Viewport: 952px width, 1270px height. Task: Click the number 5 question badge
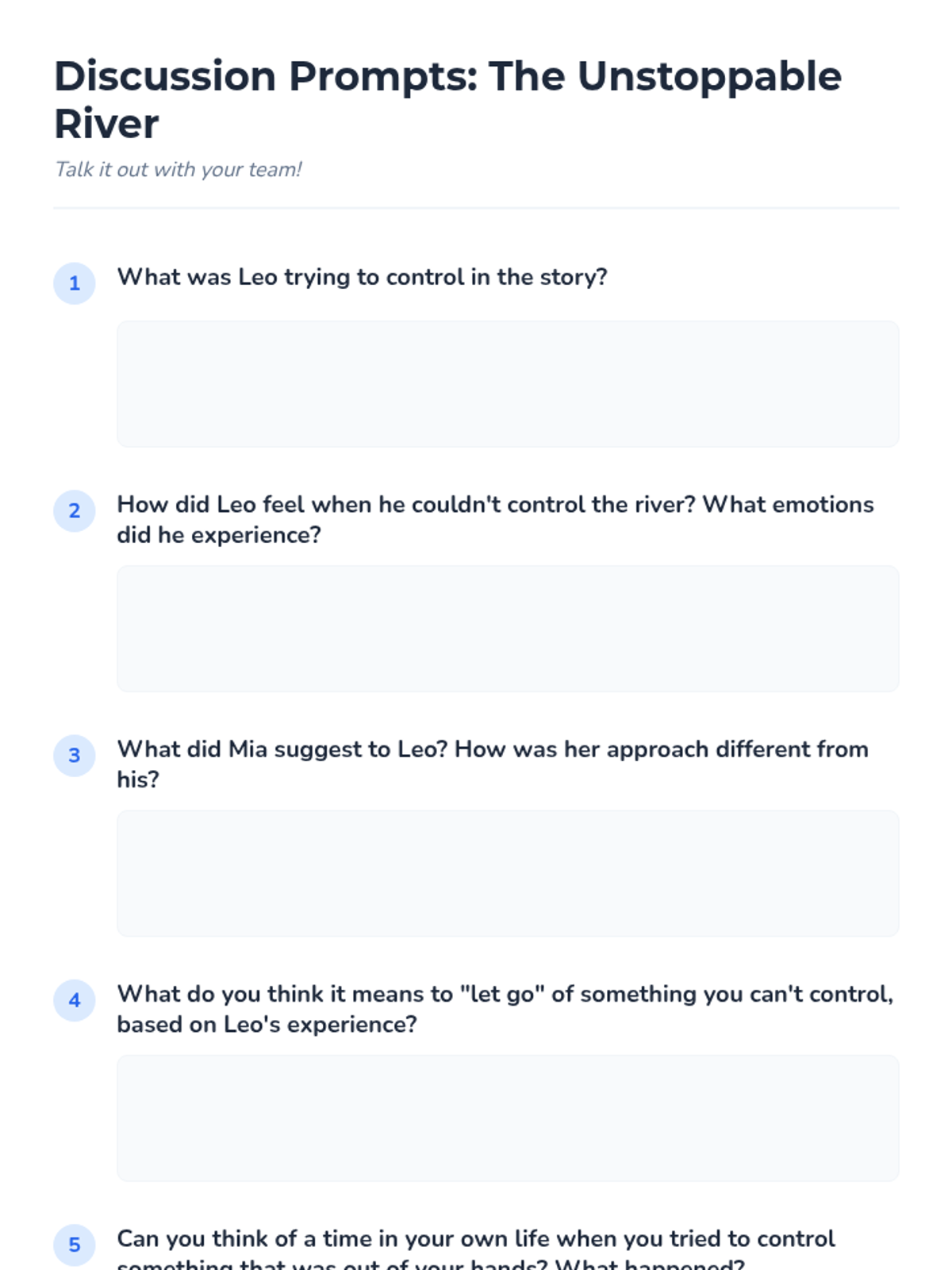tap(75, 1245)
